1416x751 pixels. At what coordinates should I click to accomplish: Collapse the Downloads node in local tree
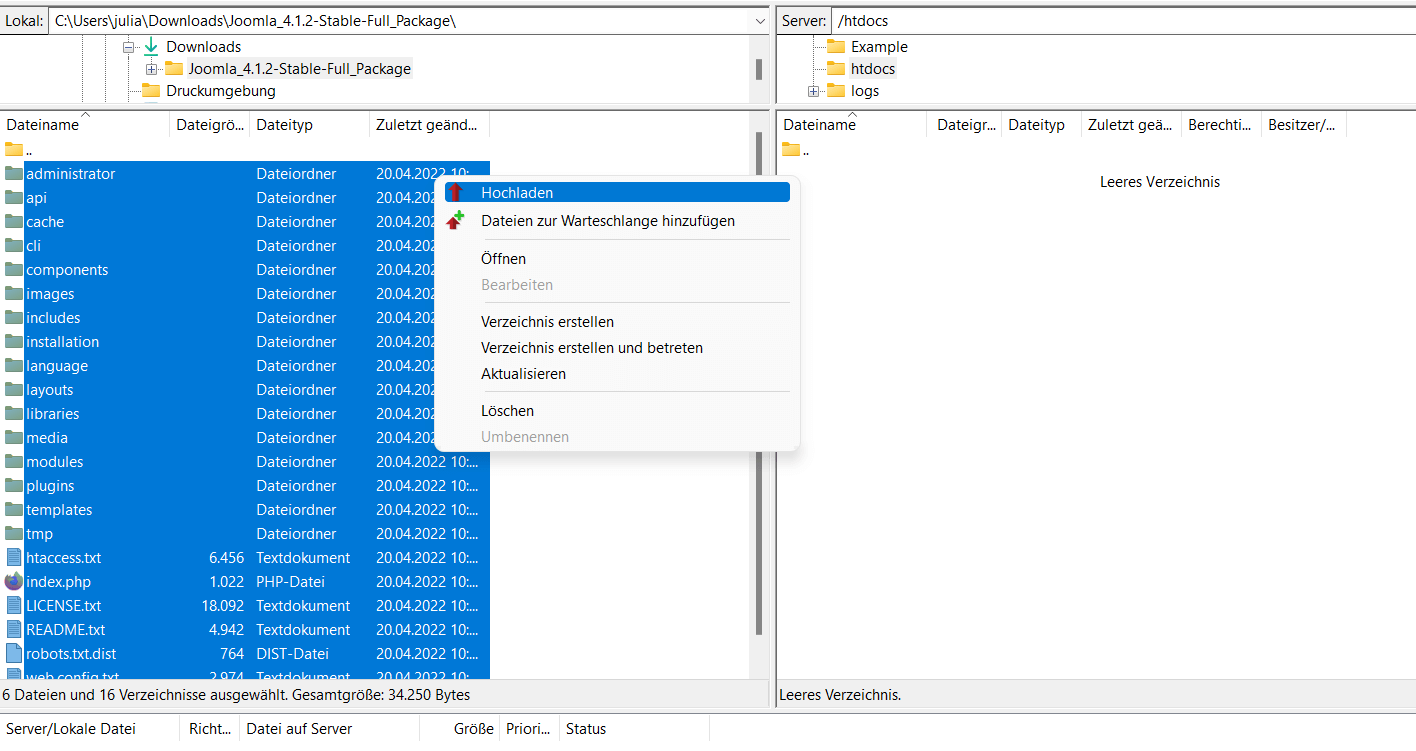pos(128,47)
